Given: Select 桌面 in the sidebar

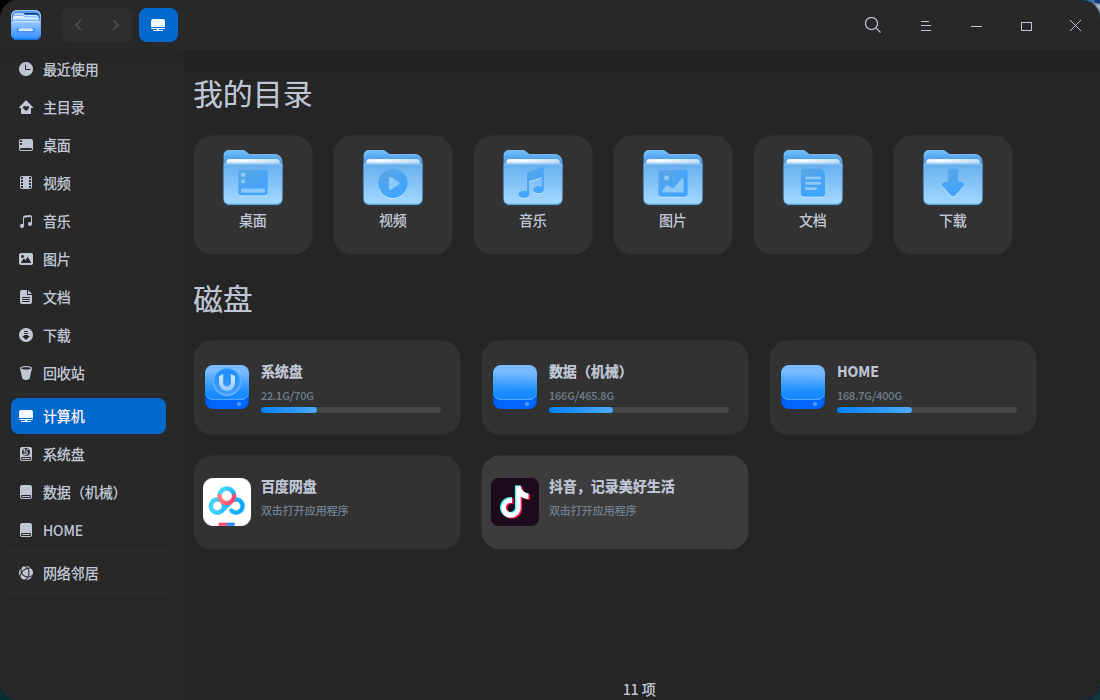Looking at the screenshot, I should (x=88, y=145).
